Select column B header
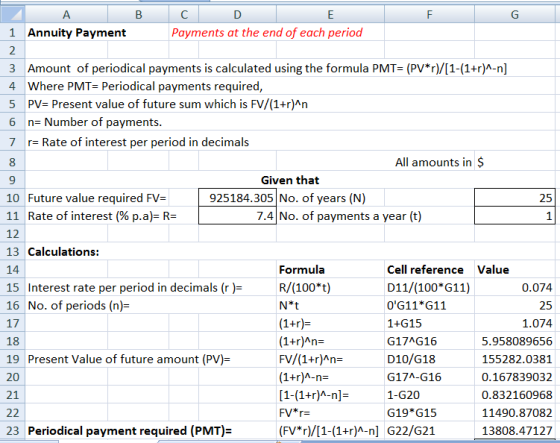Screen dimensions: 560x443 pyautogui.click(x=138, y=14)
